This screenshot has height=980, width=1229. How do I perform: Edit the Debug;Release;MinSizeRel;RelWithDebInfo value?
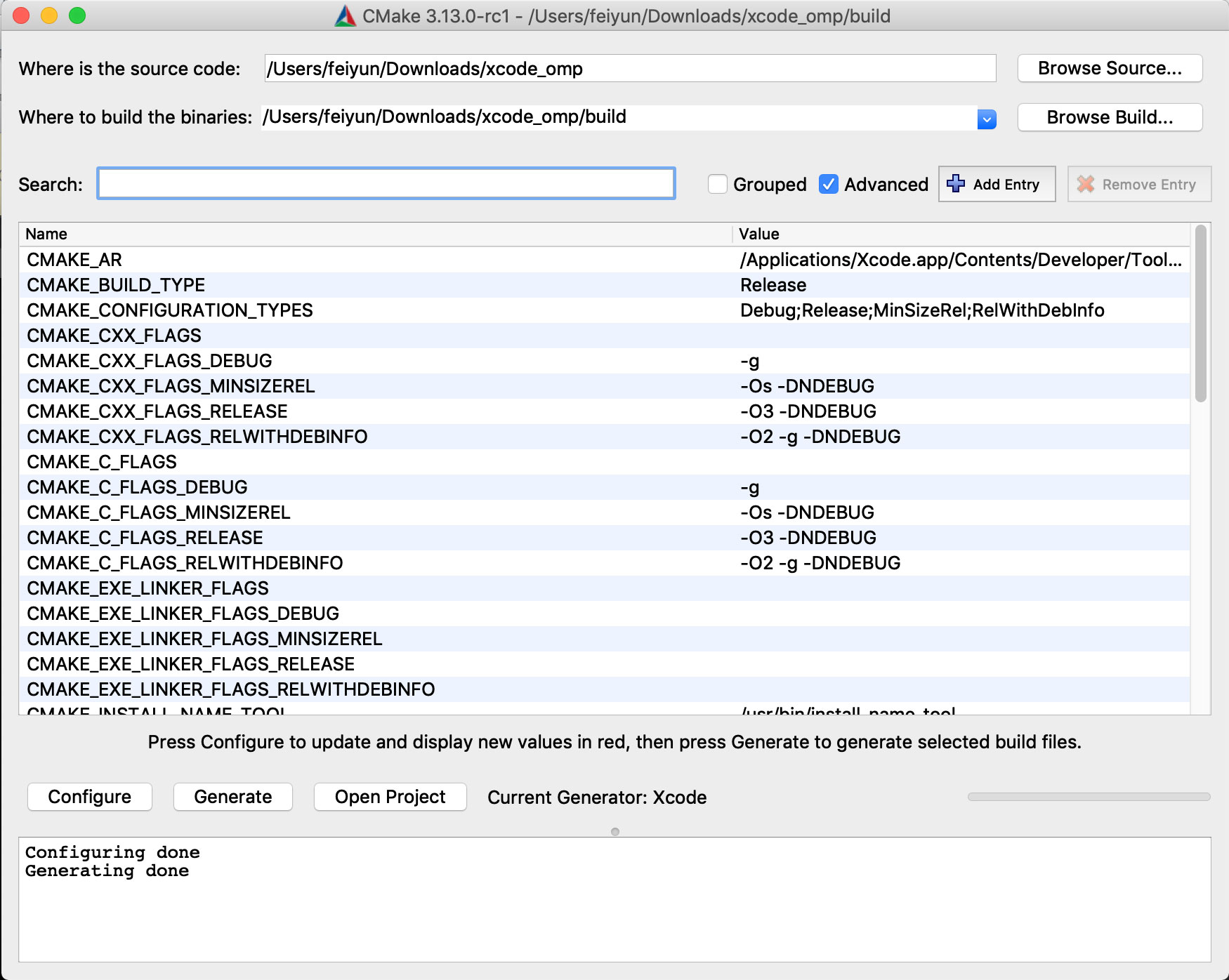click(x=922, y=310)
